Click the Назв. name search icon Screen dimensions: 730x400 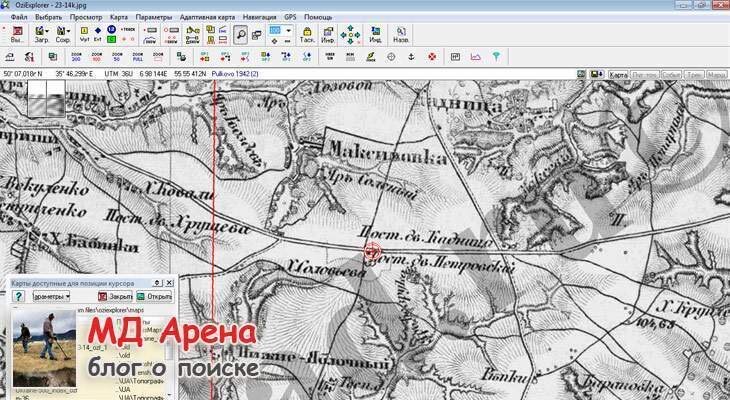(x=401, y=34)
